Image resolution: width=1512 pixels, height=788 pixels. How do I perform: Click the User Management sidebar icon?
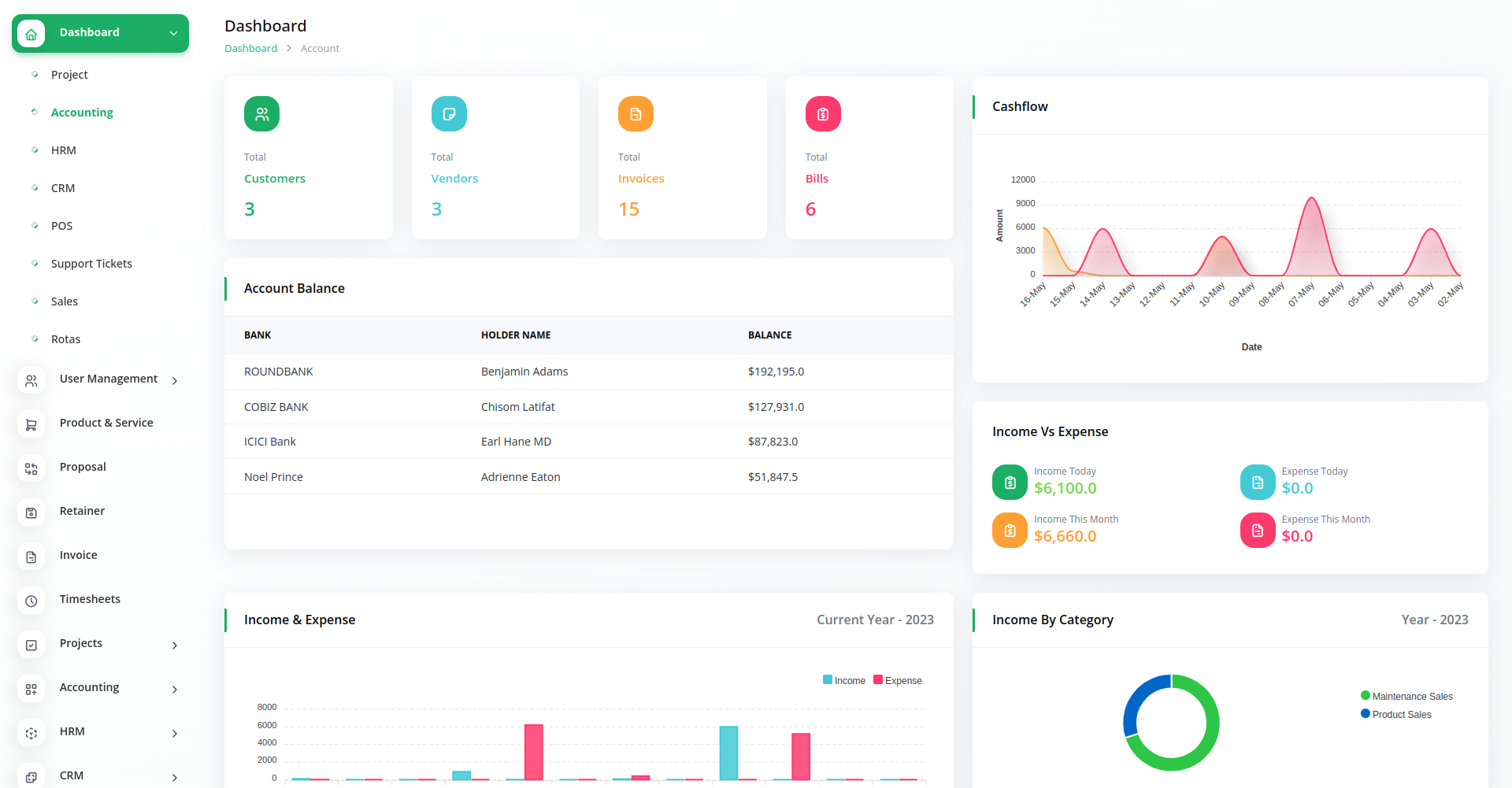click(31, 381)
